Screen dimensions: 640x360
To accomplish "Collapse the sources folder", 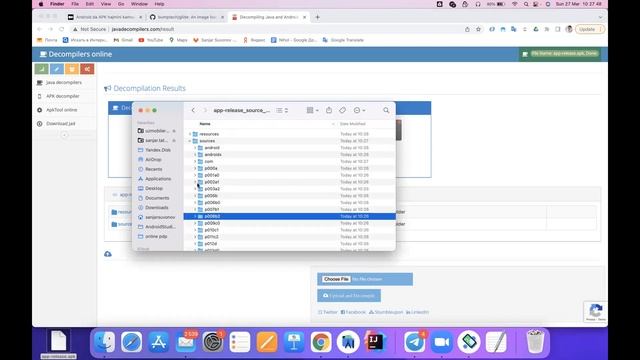I will (190, 141).
